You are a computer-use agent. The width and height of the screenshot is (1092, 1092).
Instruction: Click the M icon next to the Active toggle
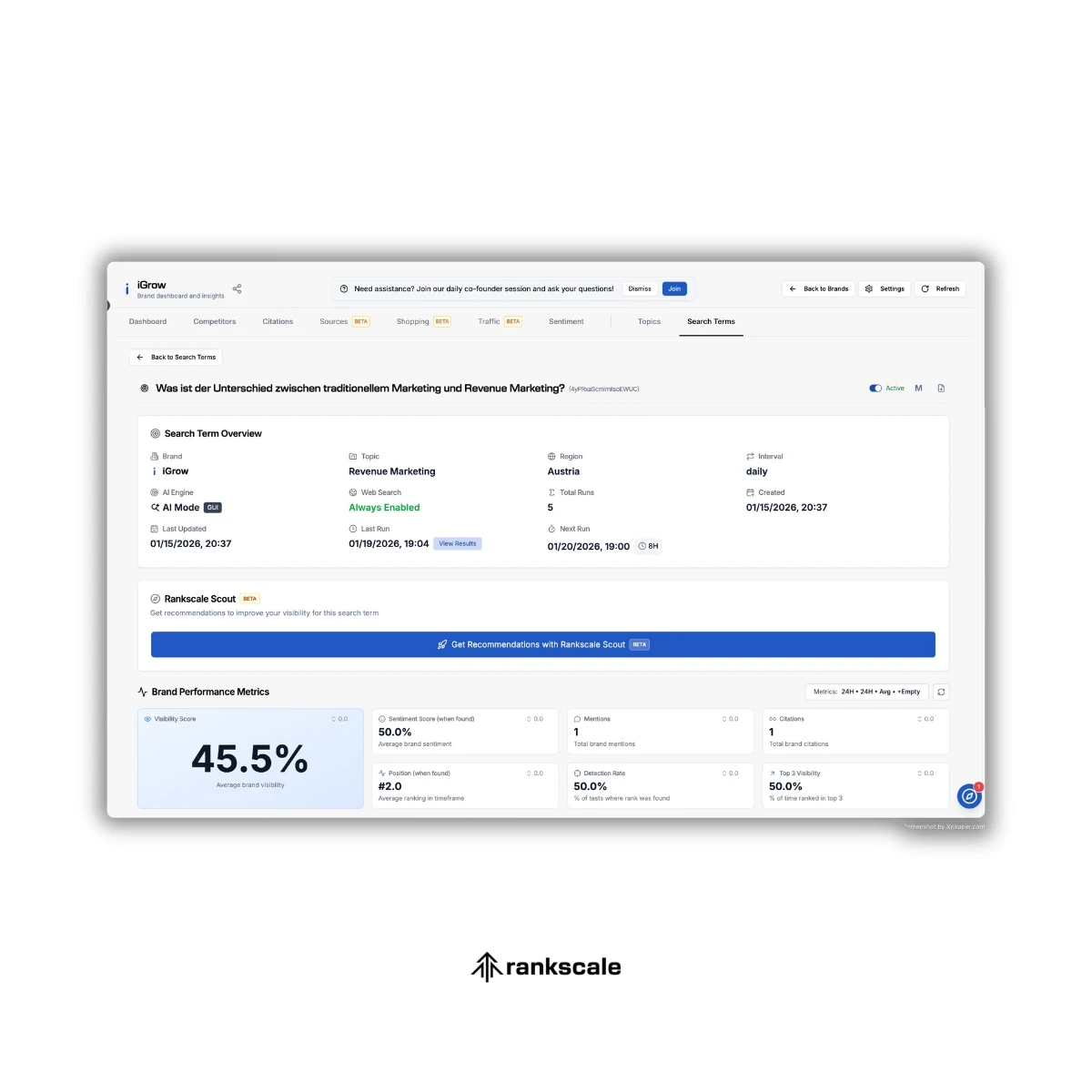click(x=918, y=388)
